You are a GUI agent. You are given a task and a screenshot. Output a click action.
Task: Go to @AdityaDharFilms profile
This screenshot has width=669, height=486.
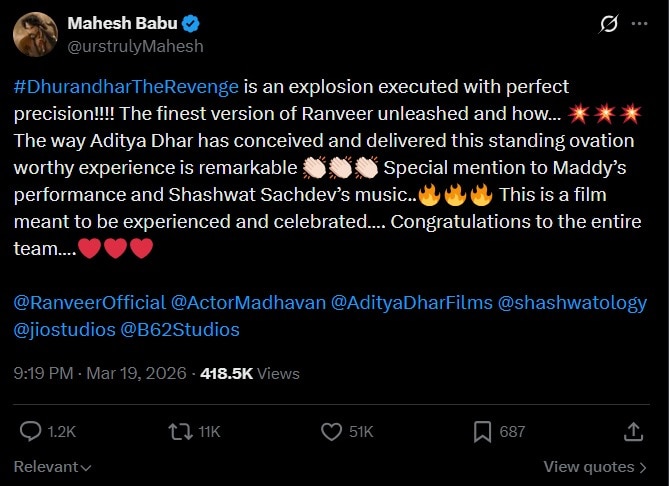pyautogui.click(x=411, y=301)
